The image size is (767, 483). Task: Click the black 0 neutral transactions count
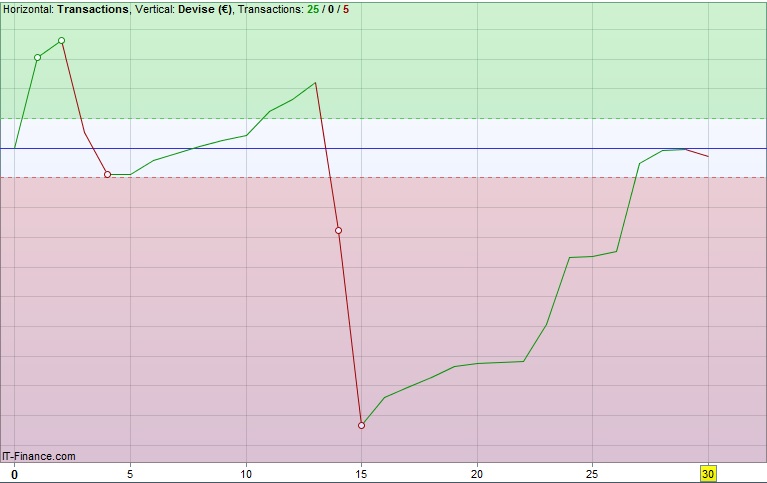[331, 9]
